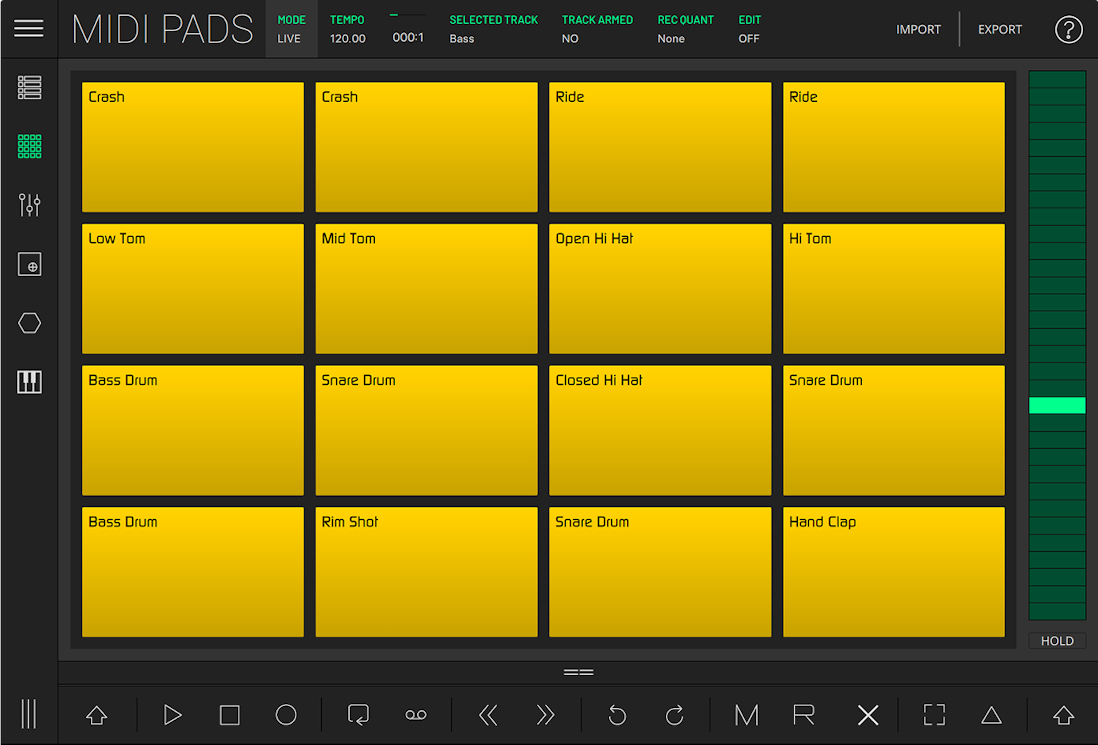Toggle the M mute button

click(746, 715)
